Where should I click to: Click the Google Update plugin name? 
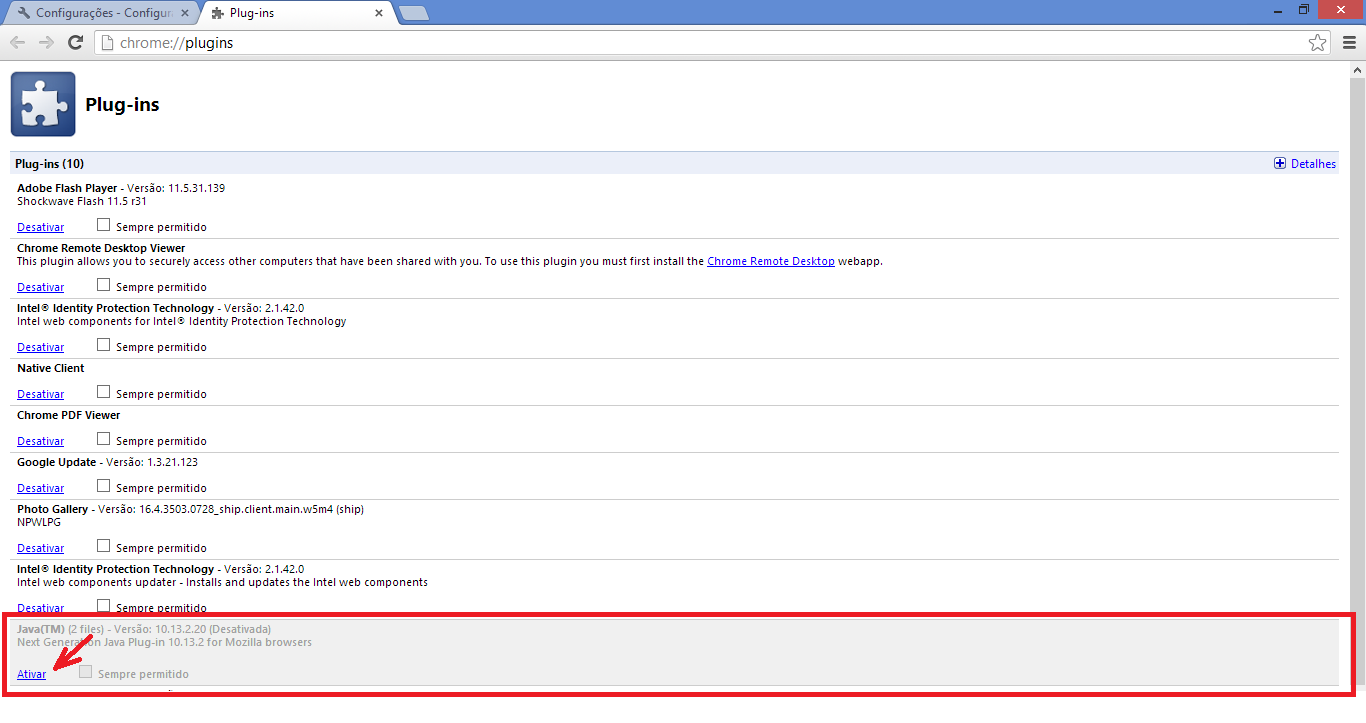pos(57,462)
